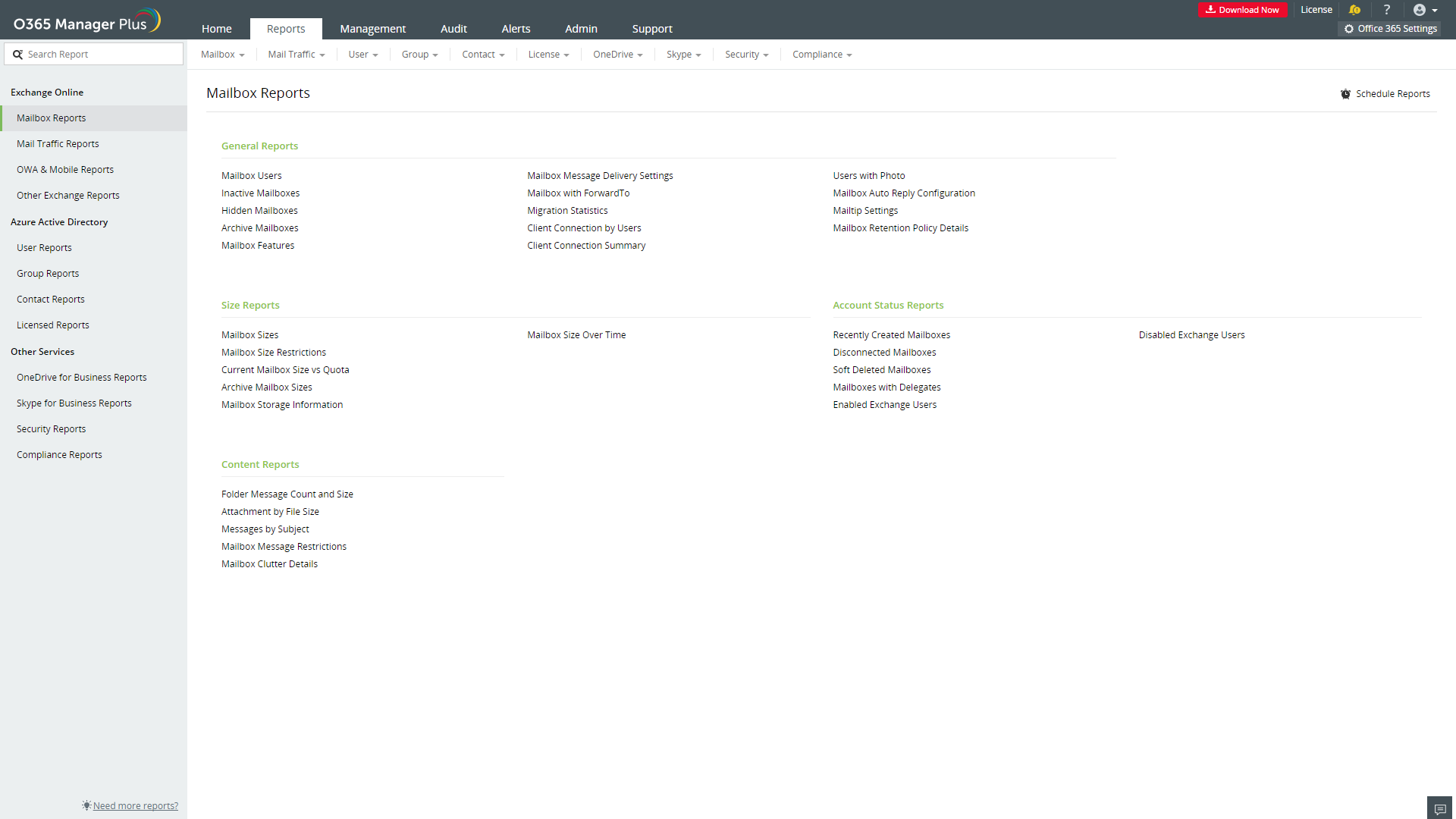Click the Schedule Reports clock icon
The height and width of the screenshot is (819, 1456).
(x=1345, y=94)
